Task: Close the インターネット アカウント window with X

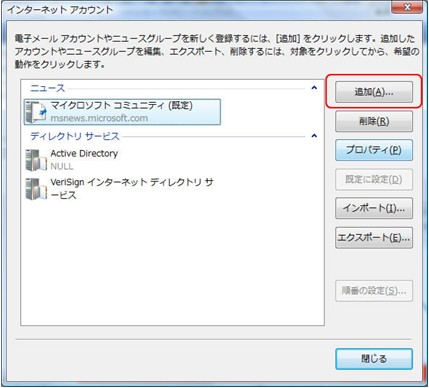Action: [407, 7]
